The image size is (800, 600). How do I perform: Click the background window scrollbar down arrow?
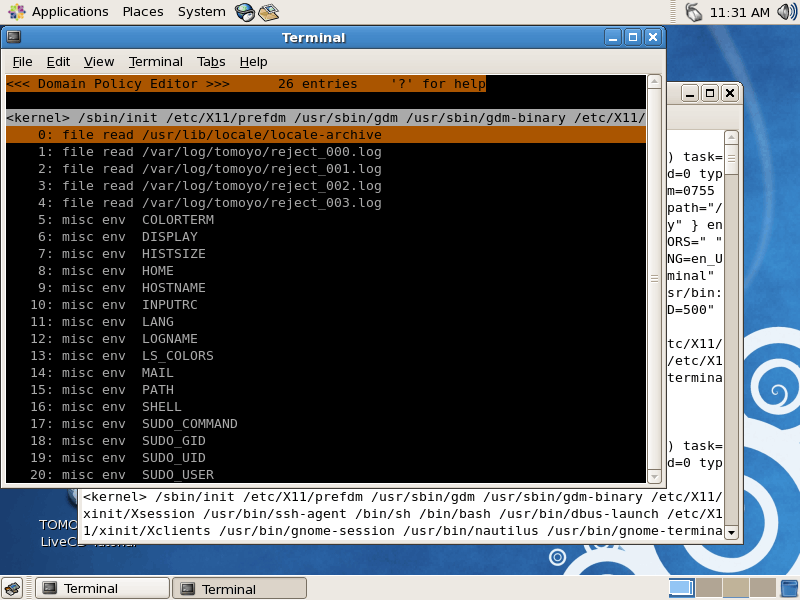tap(731, 533)
